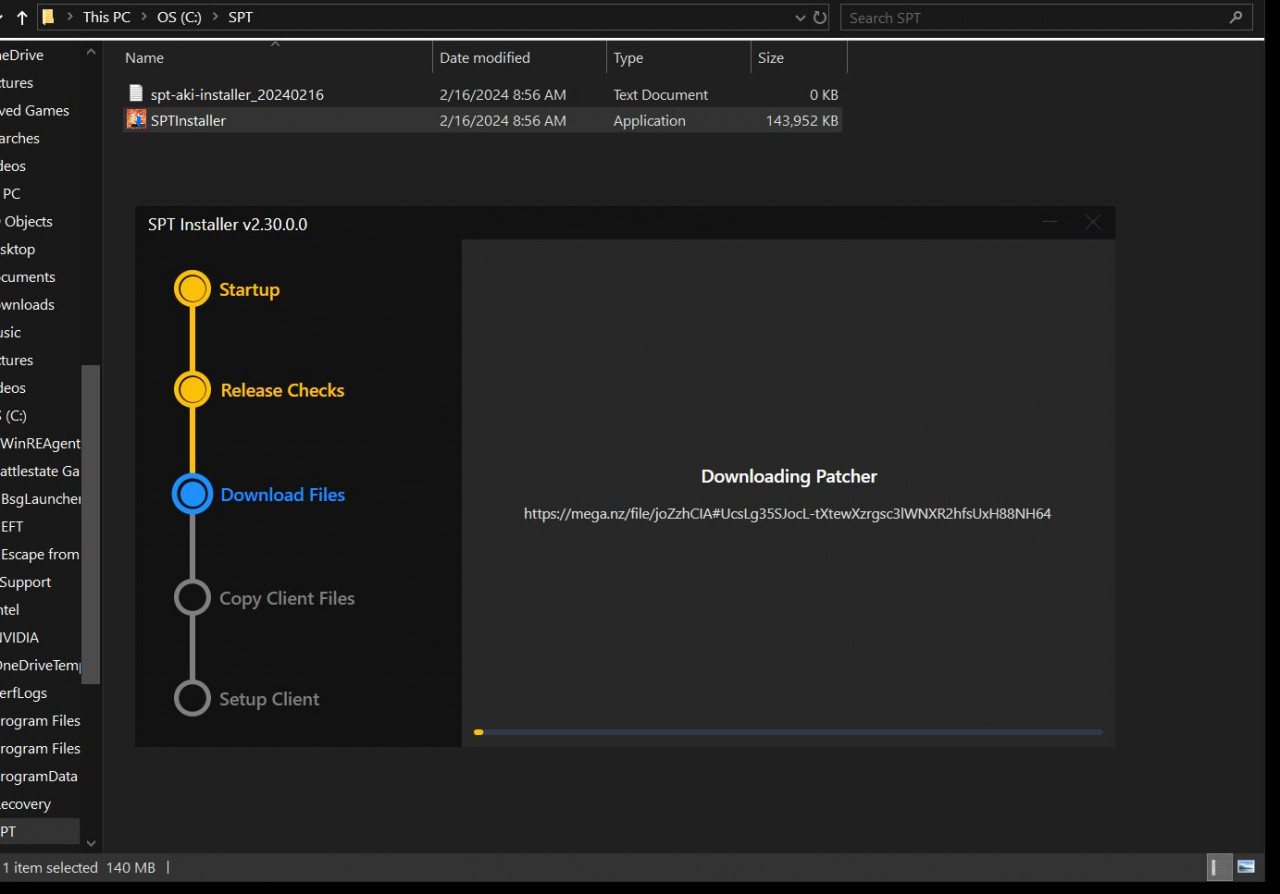Open ProgramData folder in navigation pane

[x=39, y=776]
